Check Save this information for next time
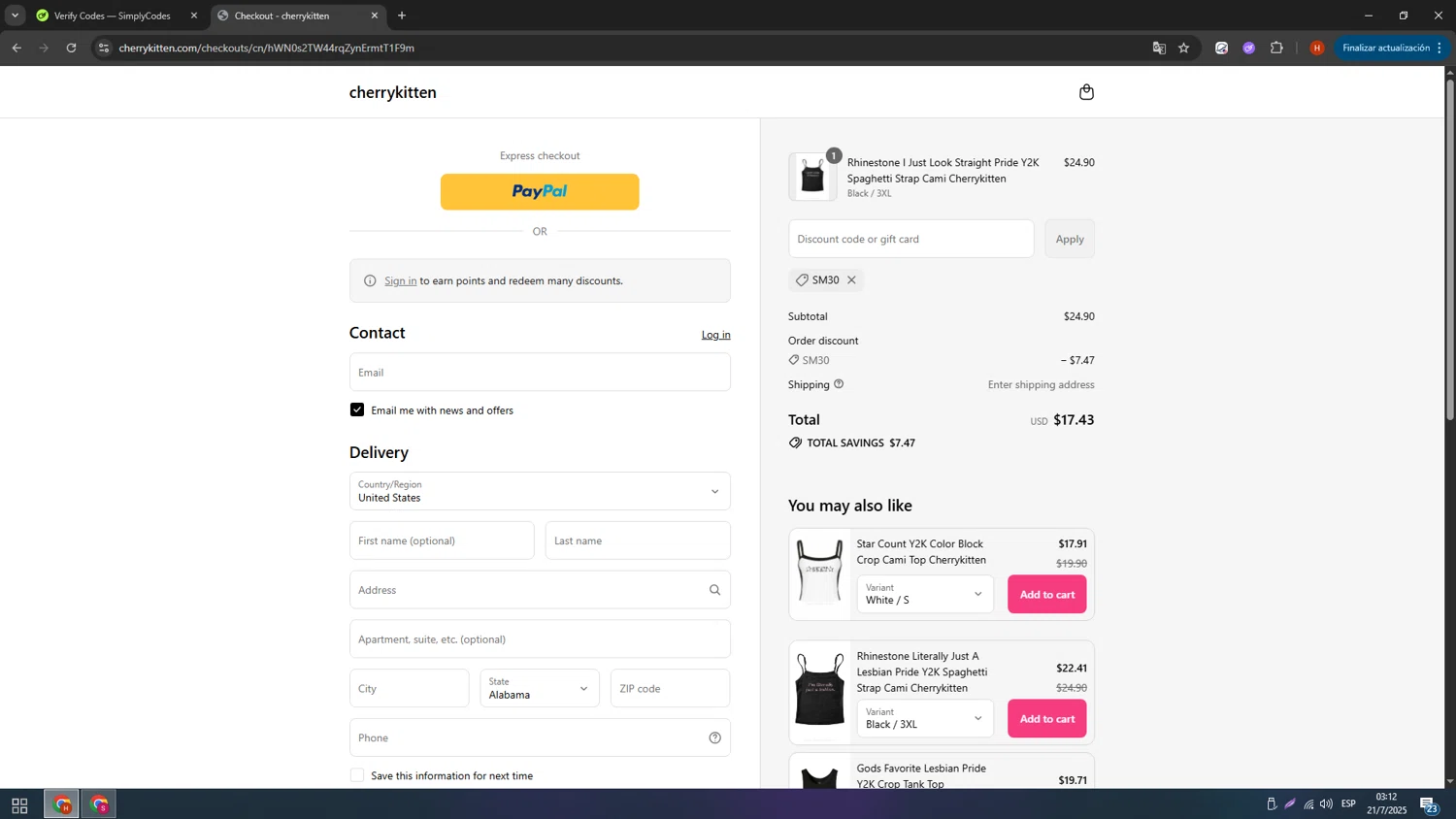The width and height of the screenshot is (1456, 819). tap(357, 775)
